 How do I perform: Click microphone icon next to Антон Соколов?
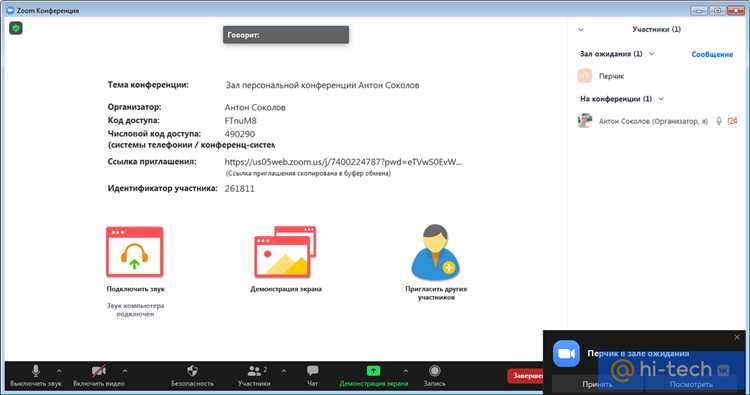(x=718, y=121)
